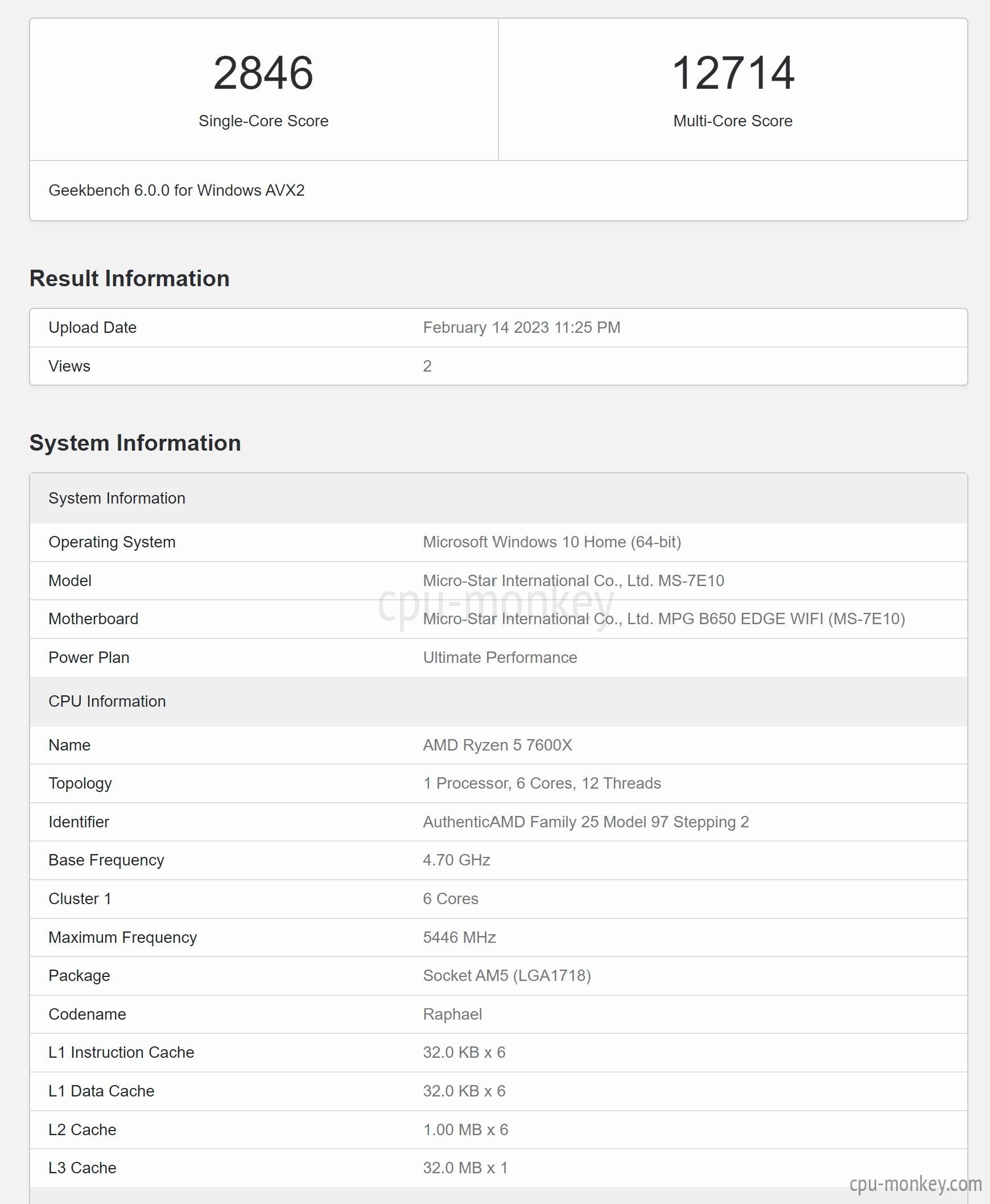Select the 6 Cores value
The image size is (990, 1204).
451,899
